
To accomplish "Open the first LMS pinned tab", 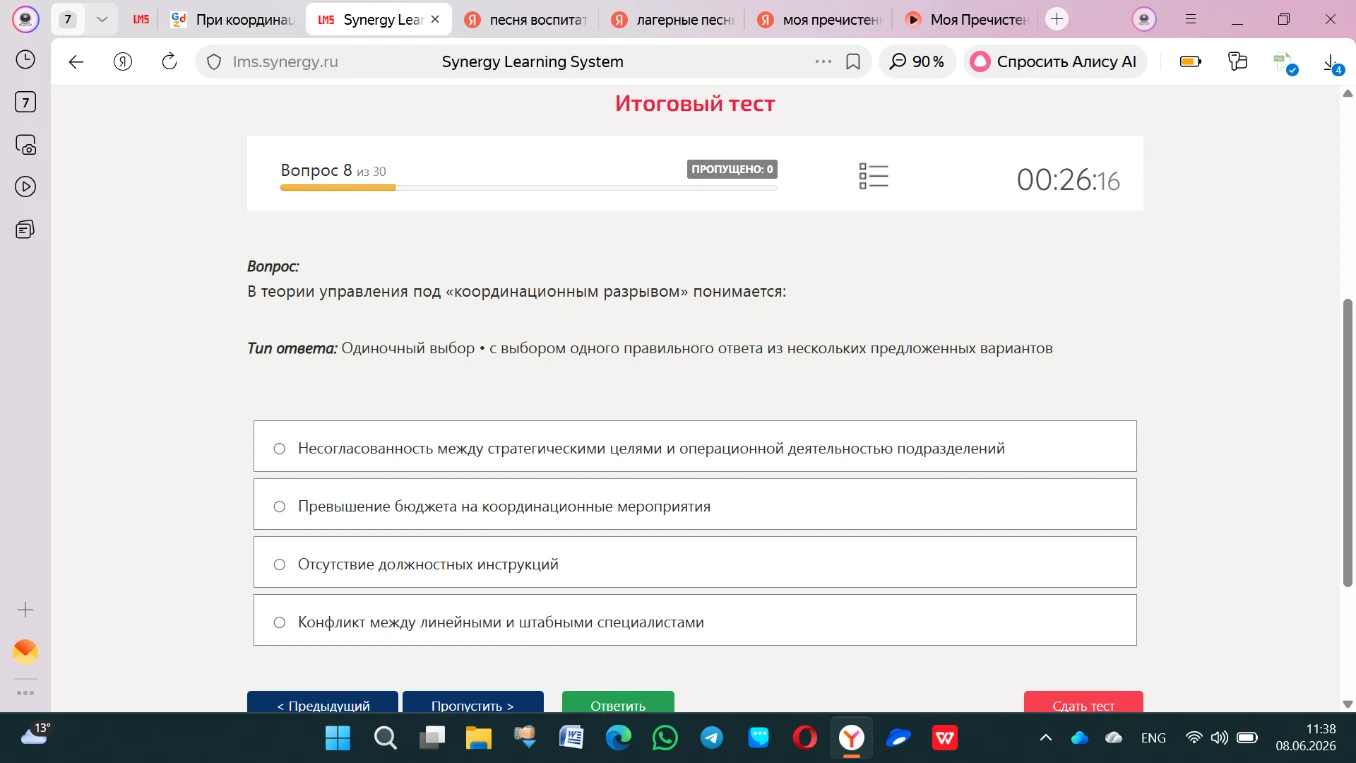I will coord(141,19).
